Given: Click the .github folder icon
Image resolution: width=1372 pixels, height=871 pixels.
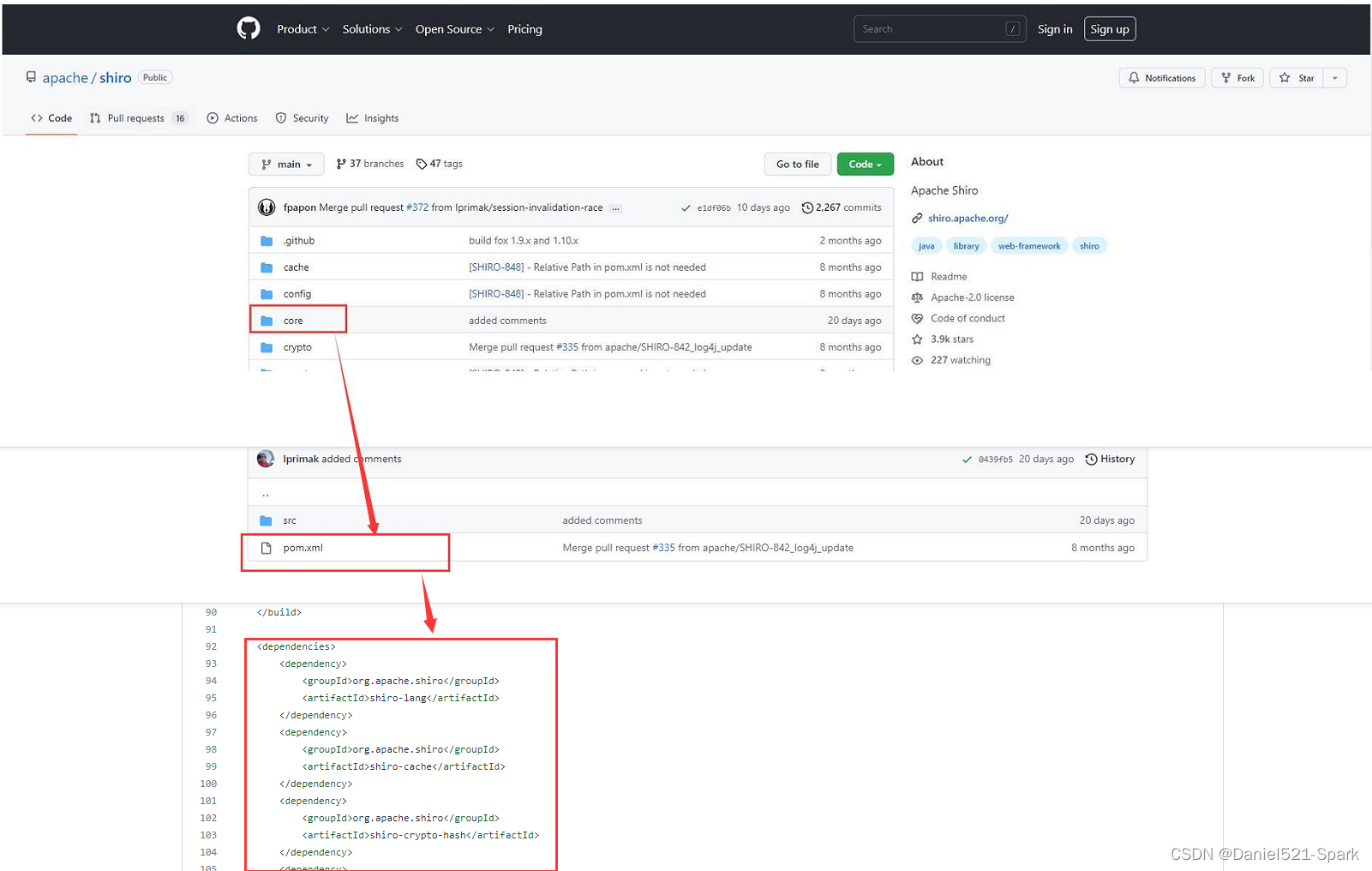Looking at the screenshot, I should click(267, 241).
